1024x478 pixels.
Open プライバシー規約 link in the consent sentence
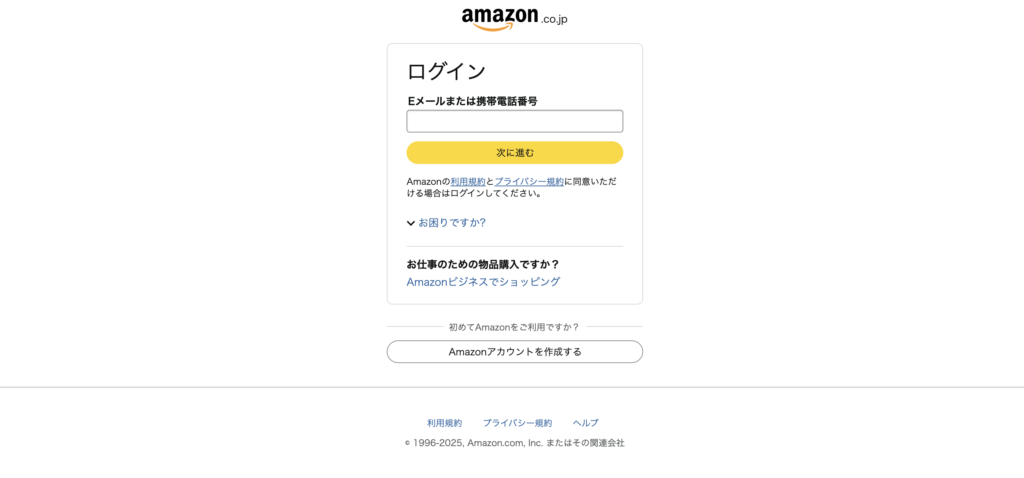(529, 182)
